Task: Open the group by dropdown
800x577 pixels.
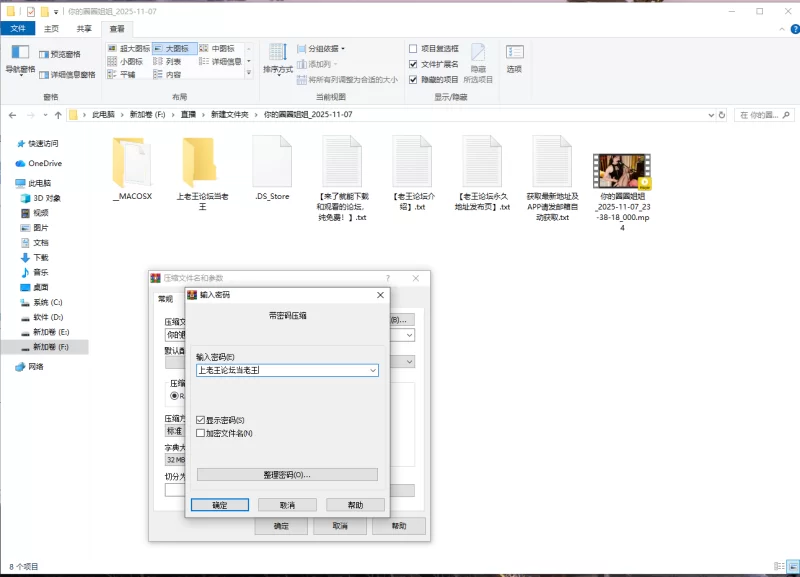Action: click(x=321, y=48)
